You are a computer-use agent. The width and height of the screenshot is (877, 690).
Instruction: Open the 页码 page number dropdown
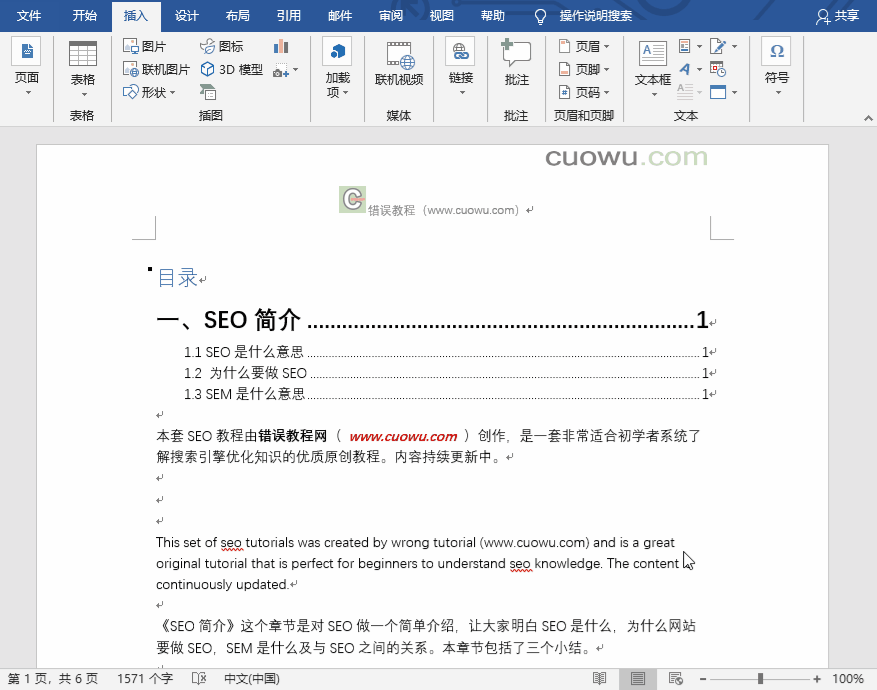click(x=584, y=92)
